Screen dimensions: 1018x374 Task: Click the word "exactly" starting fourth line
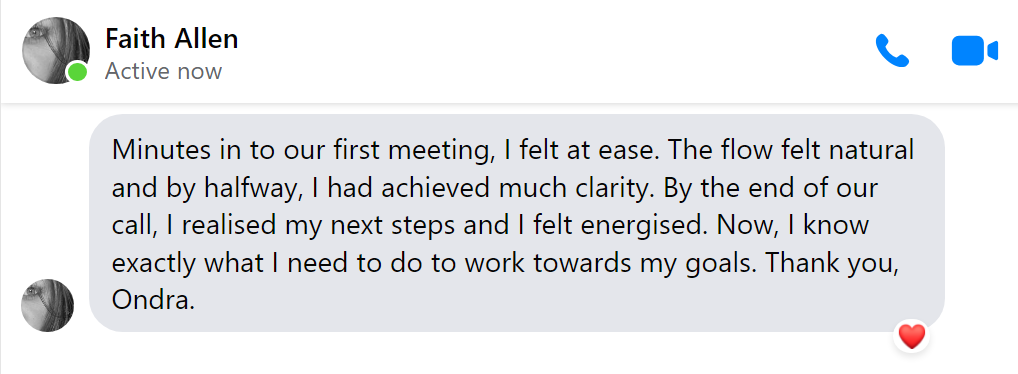coord(154,264)
